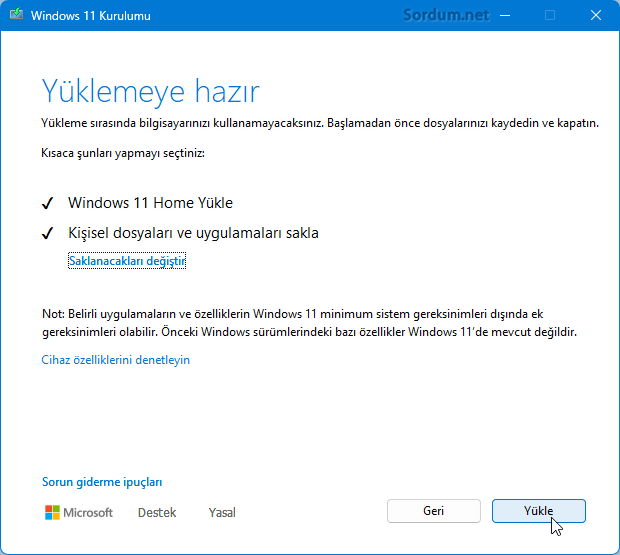
Task: Click the Yükle button to install
Action: point(539,511)
